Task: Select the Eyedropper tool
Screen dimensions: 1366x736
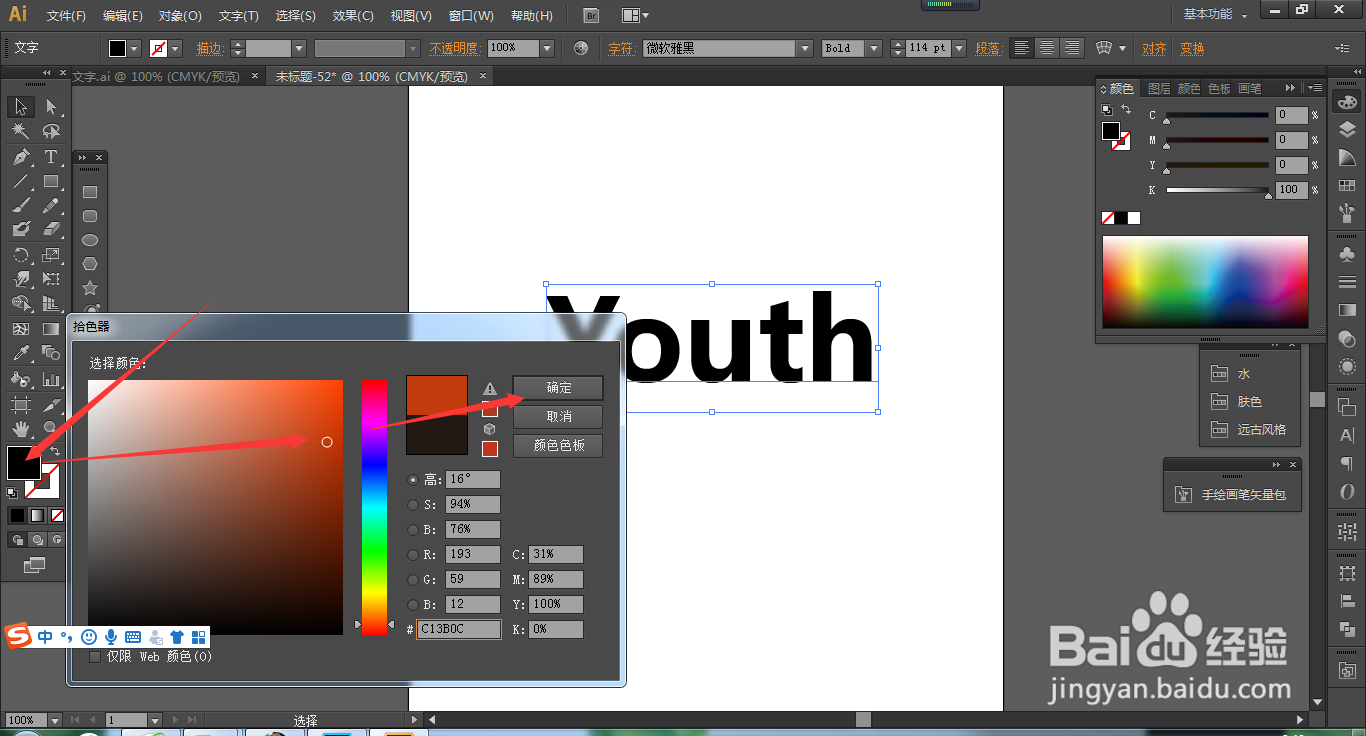Action: [21, 353]
